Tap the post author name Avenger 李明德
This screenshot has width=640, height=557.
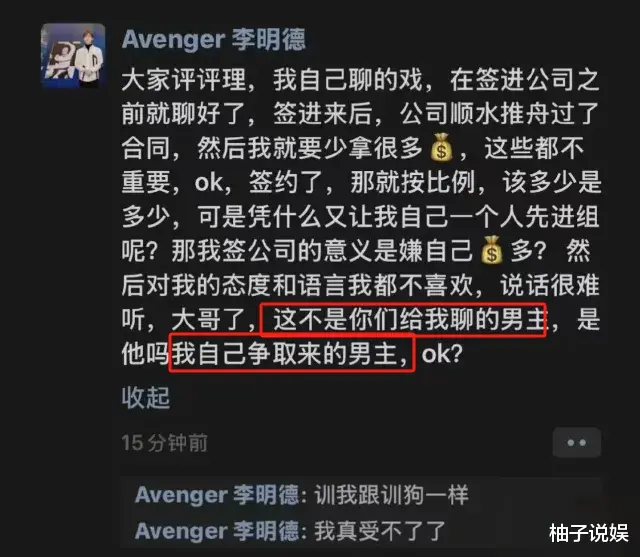click(x=213, y=40)
